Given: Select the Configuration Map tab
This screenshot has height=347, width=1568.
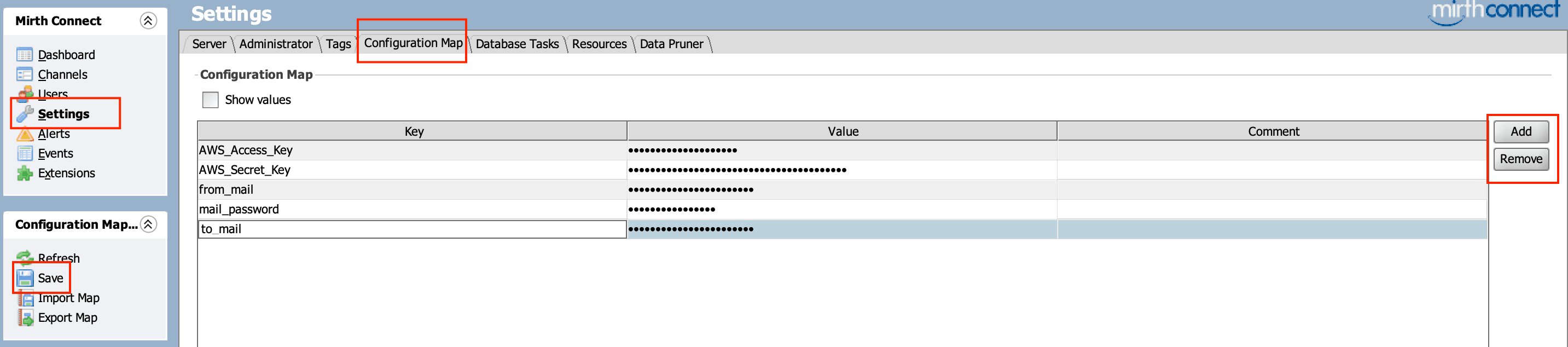Looking at the screenshot, I should click(x=413, y=43).
